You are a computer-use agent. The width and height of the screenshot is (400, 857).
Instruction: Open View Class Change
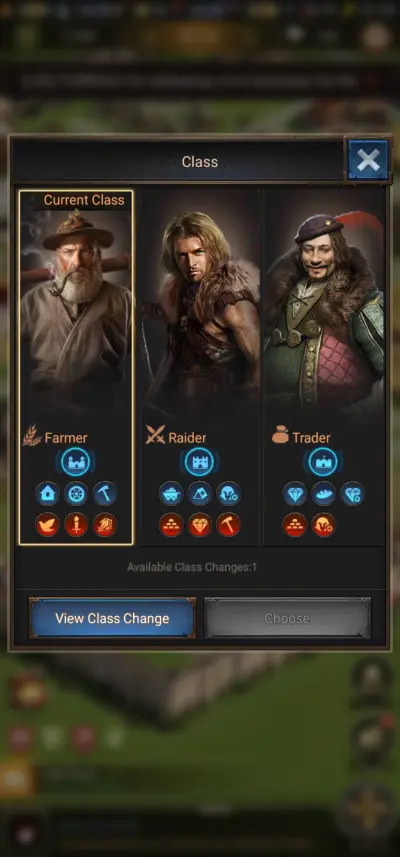112,618
